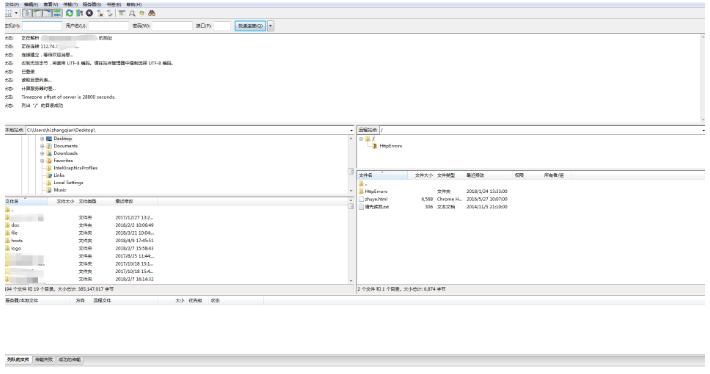The height and width of the screenshot is (374, 710).
Task: Open the 帮助(H) menu
Action: point(134,5)
